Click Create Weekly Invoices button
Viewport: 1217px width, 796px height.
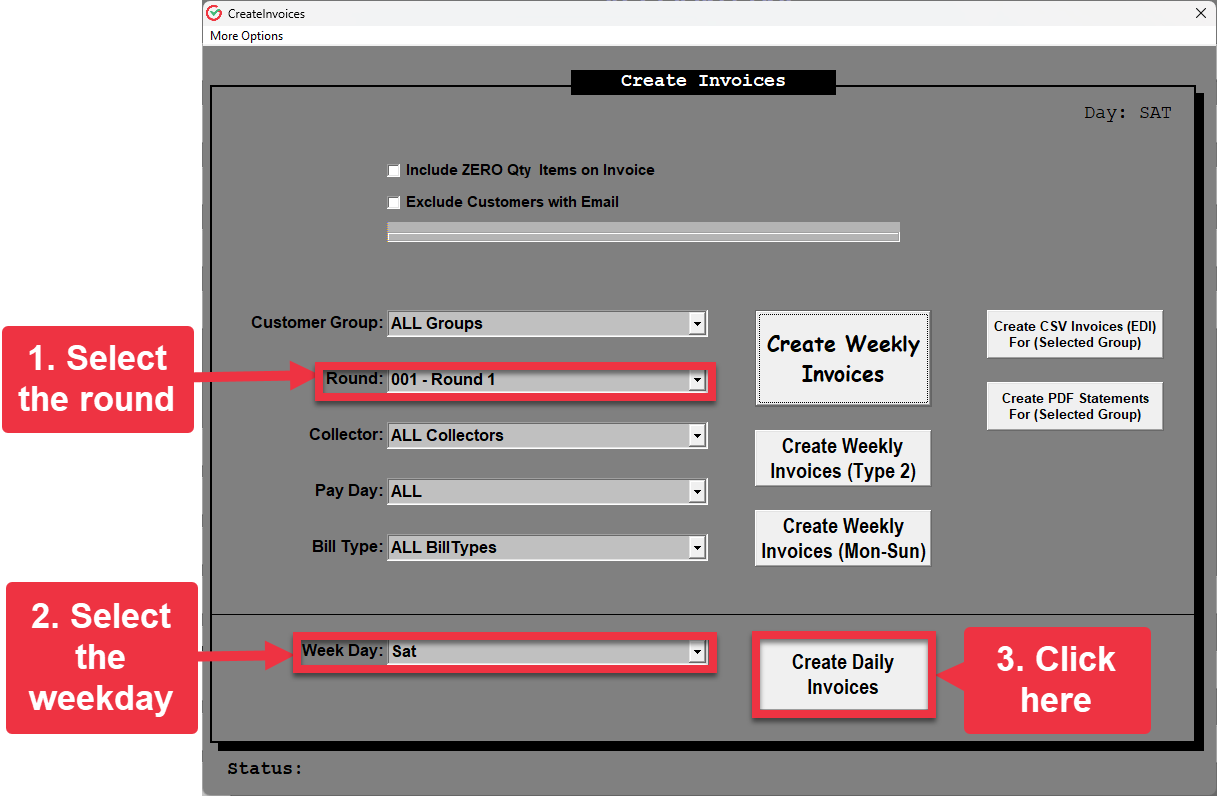click(x=843, y=358)
